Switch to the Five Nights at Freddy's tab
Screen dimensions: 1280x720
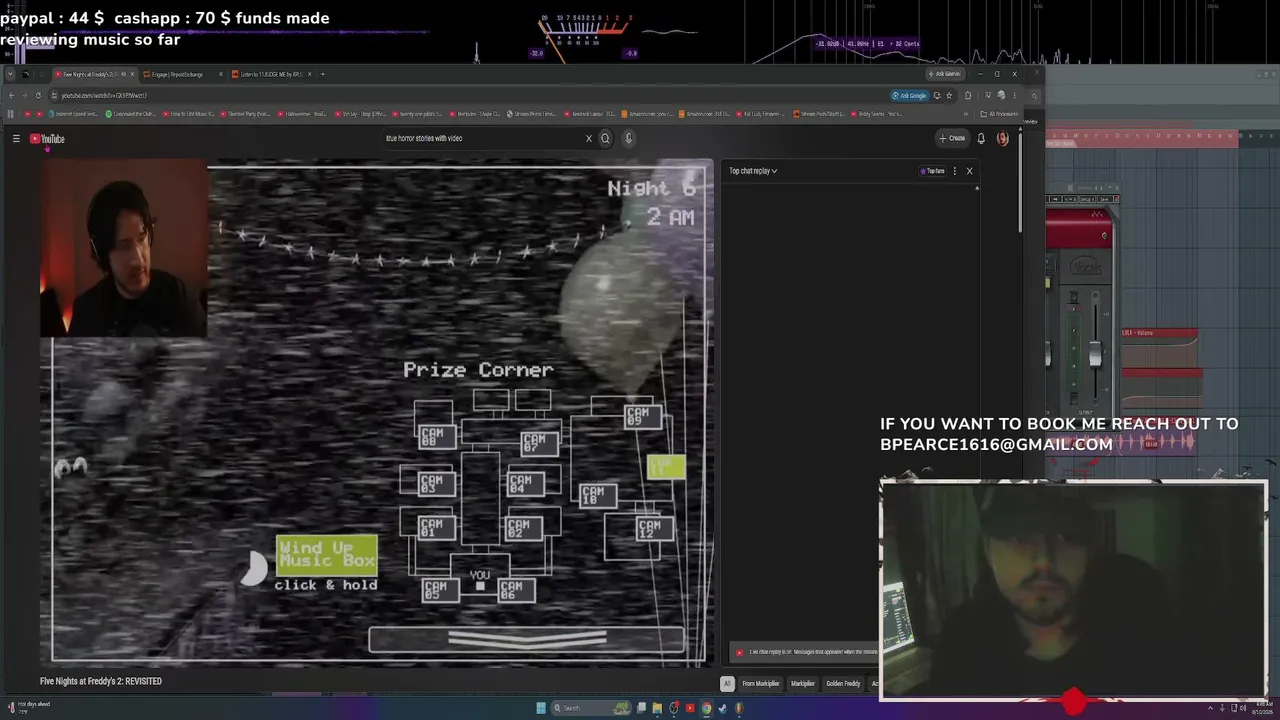coord(94,74)
